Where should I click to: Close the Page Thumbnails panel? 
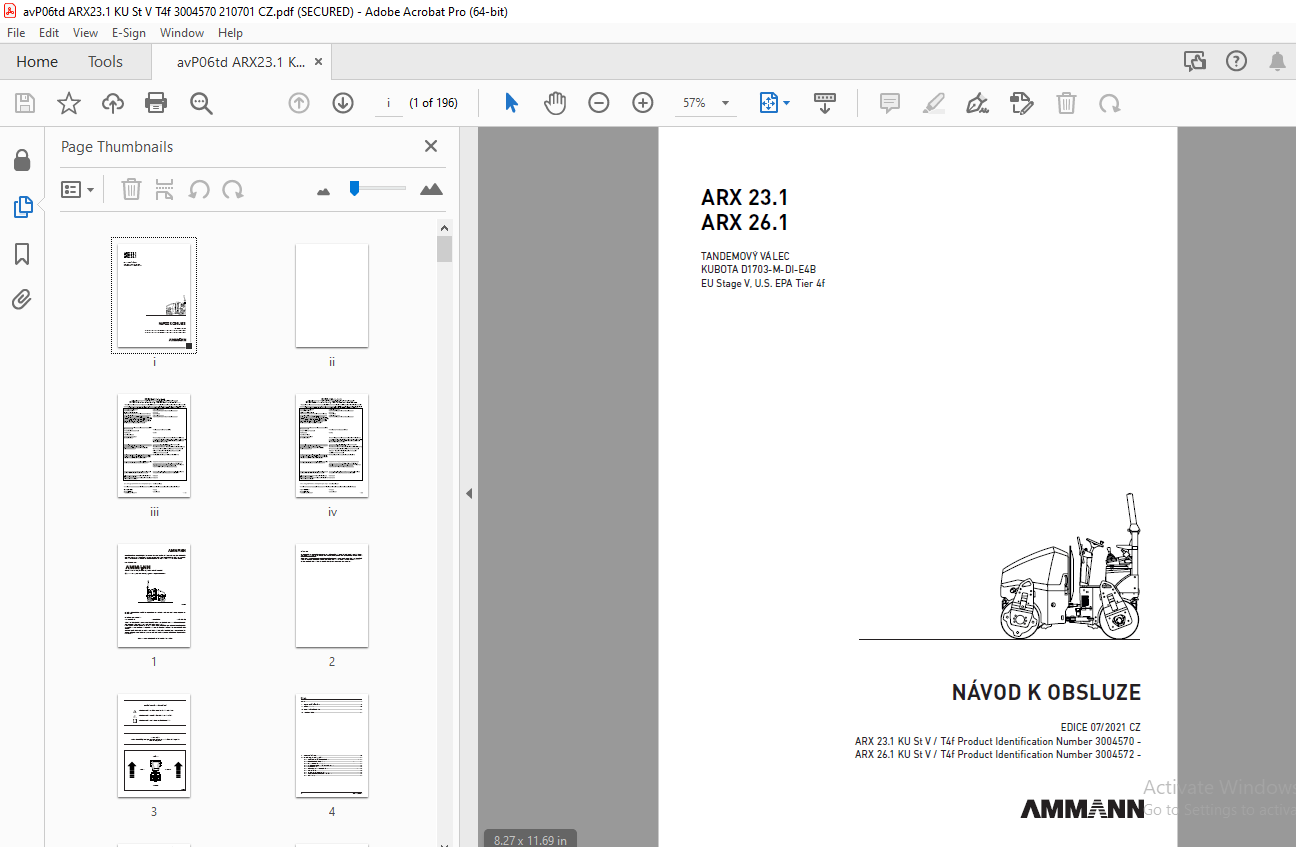pyautogui.click(x=431, y=146)
